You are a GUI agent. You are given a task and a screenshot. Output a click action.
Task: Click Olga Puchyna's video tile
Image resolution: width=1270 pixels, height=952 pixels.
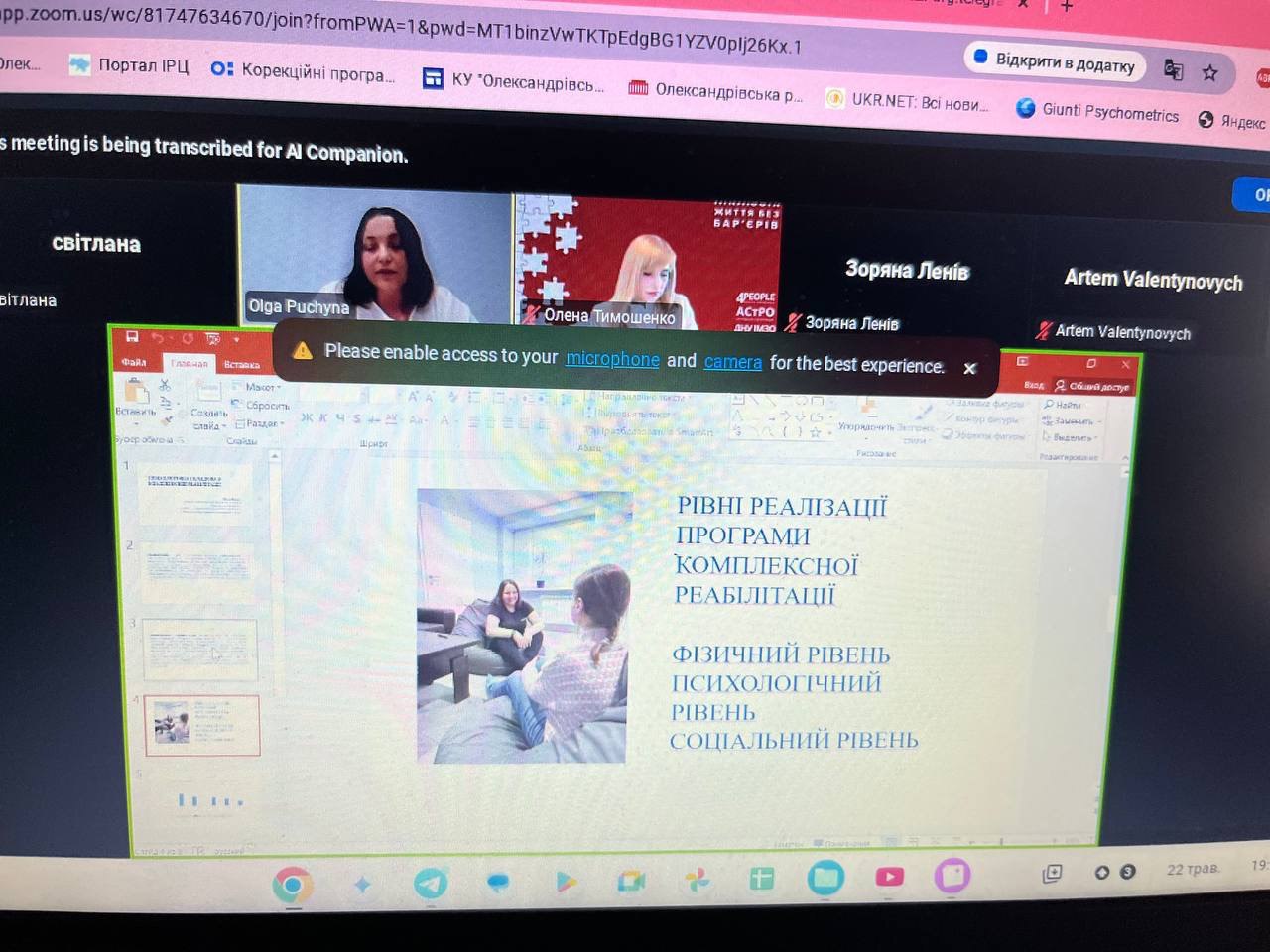point(374,254)
